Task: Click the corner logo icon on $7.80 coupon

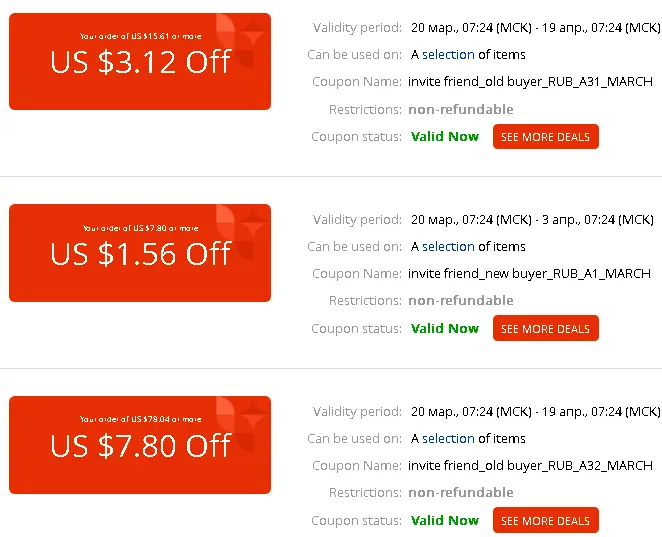Action: click(241, 424)
